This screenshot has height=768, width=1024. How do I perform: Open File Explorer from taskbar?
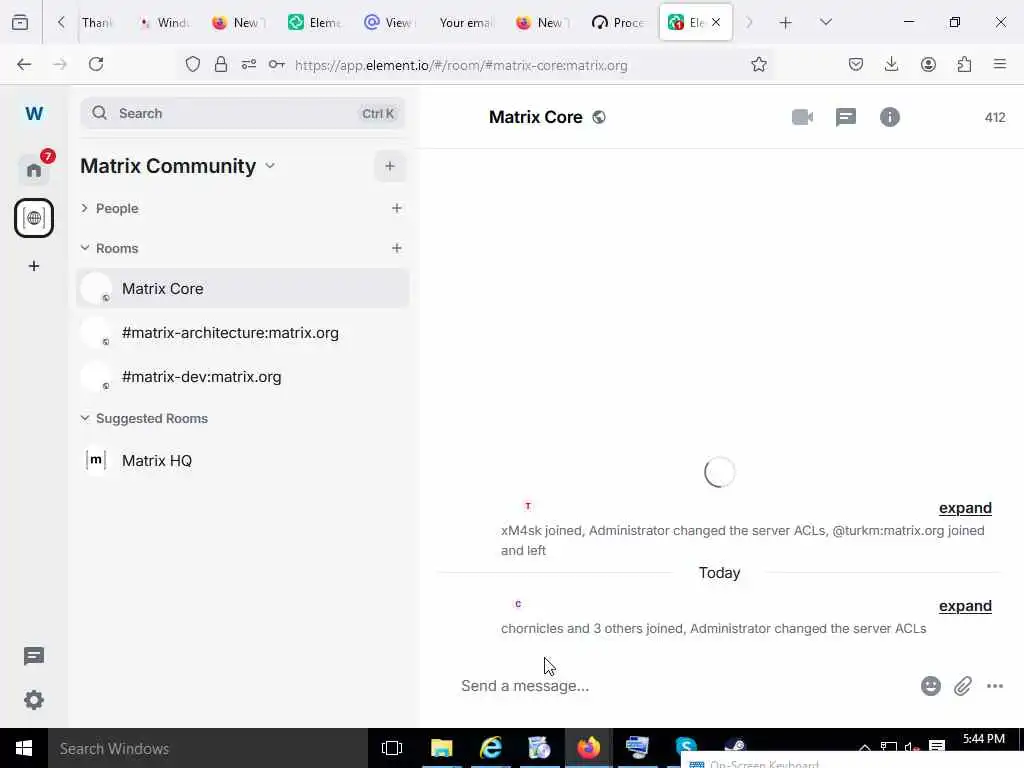tap(441, 748)
